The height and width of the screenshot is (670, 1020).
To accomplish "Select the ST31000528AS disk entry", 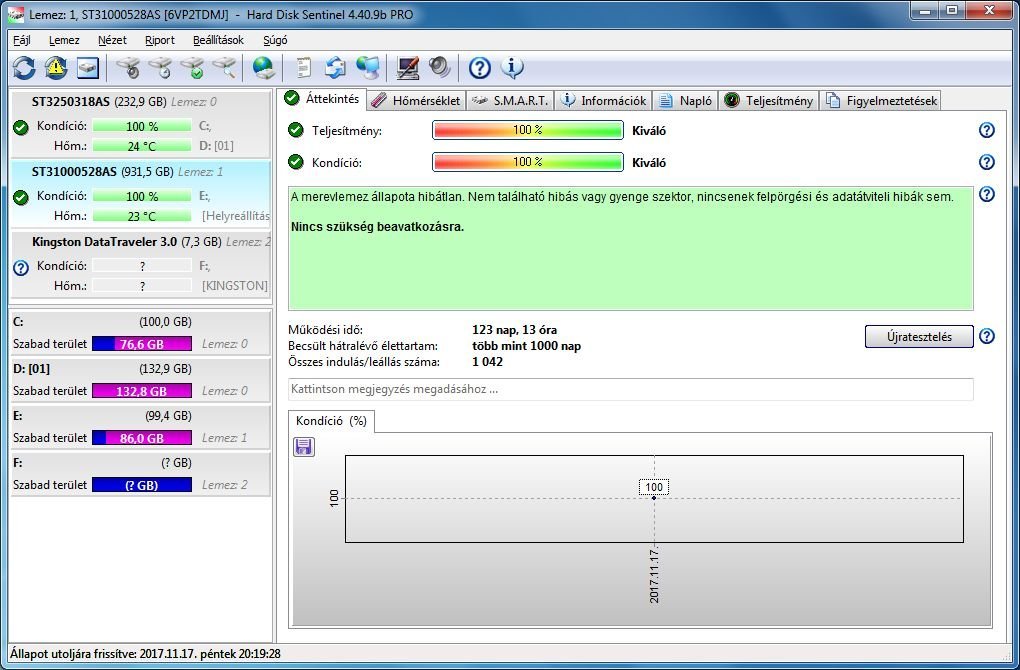I will (141, 194).
